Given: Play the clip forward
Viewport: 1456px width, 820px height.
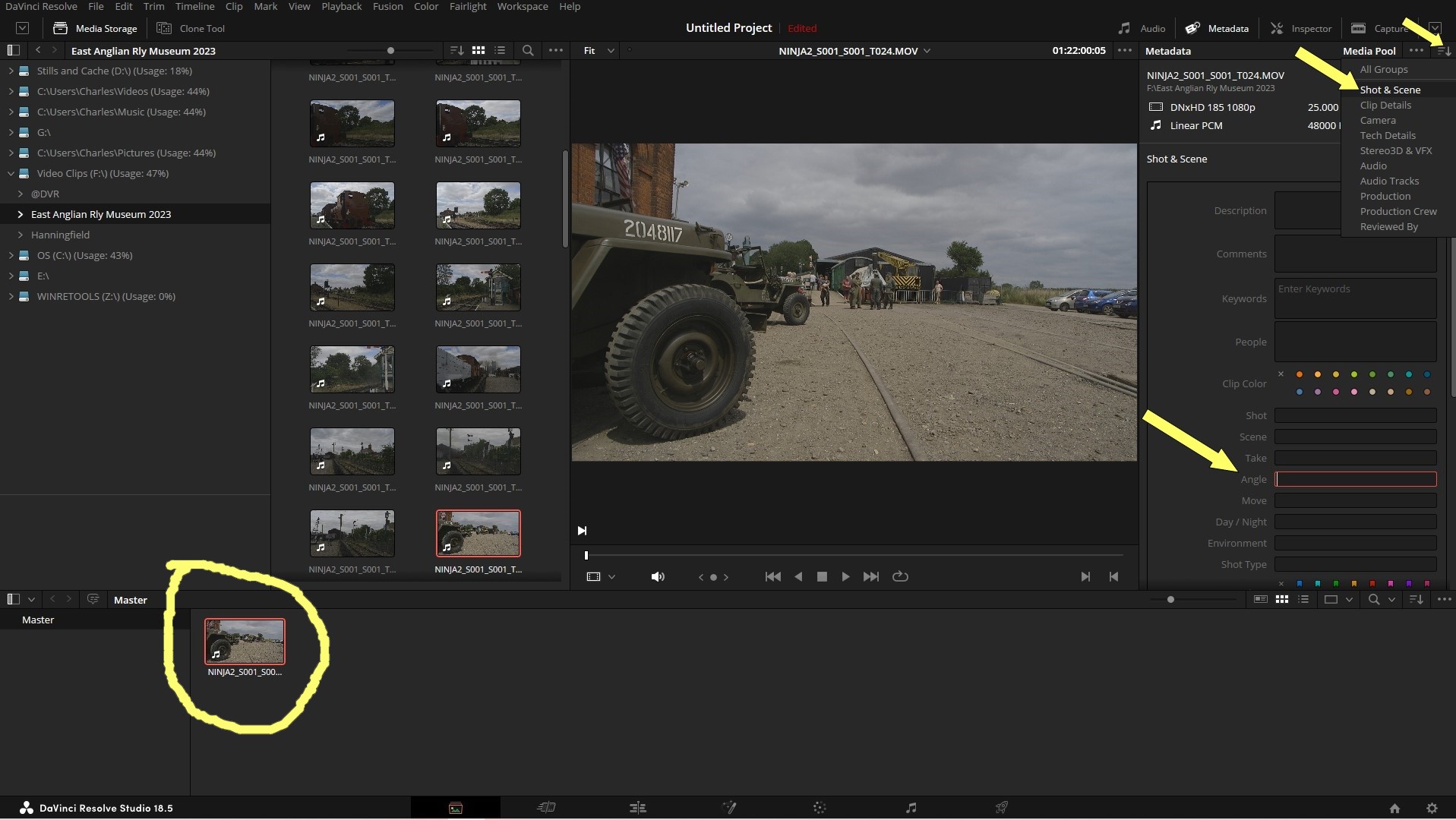Looking at the screenshot, I should [845, 577].
